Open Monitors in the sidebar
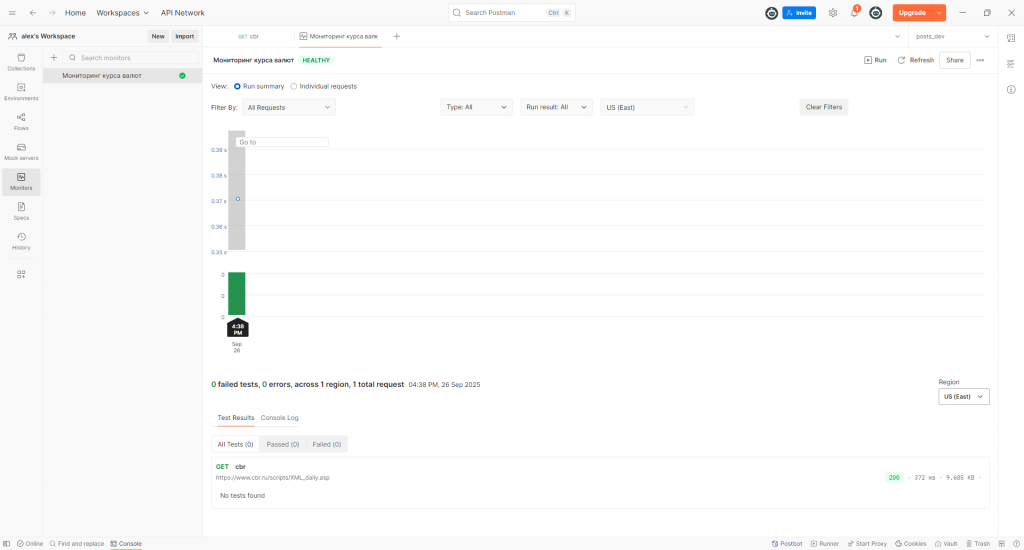1024x550 pixels. click(21, 182)
